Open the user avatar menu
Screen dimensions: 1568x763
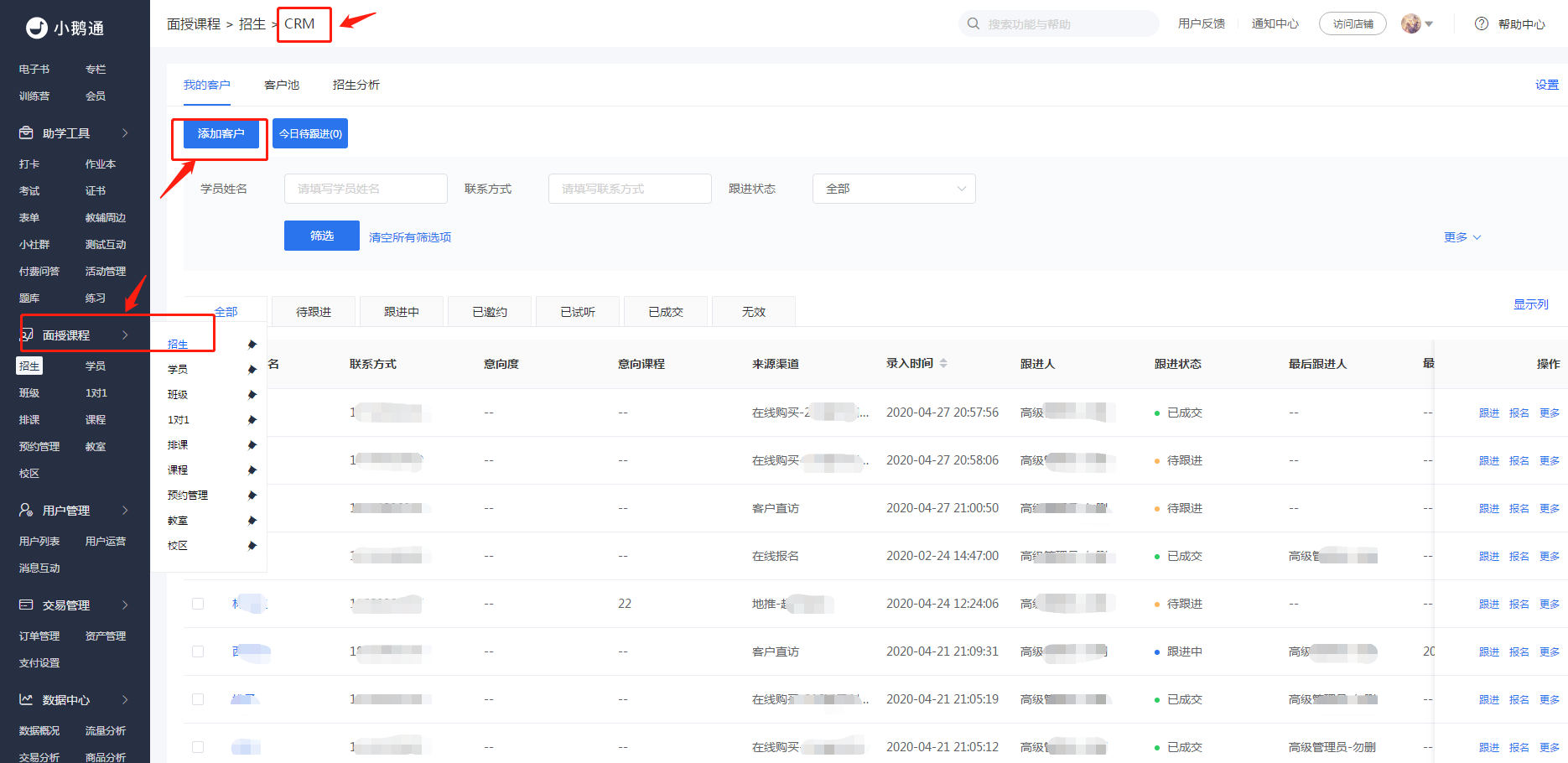point(1417,23)
